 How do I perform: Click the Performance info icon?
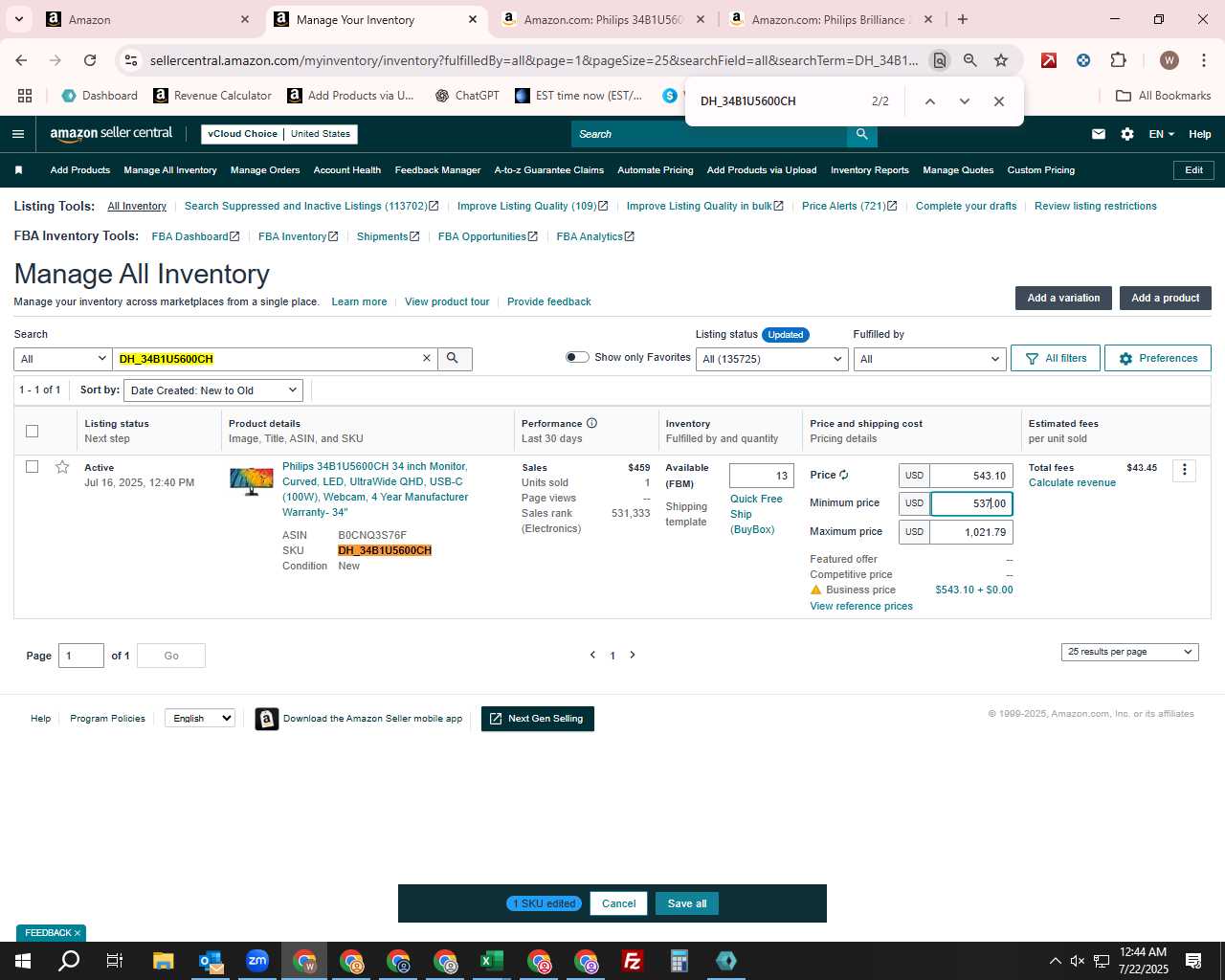click(591, 423)
